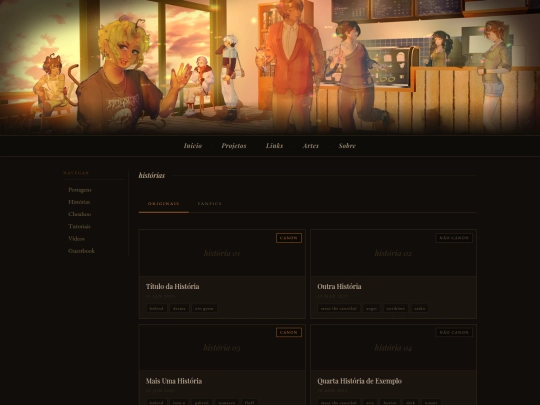
Task: Click the história 04 cover thumbnail
Action: point(393,348)
